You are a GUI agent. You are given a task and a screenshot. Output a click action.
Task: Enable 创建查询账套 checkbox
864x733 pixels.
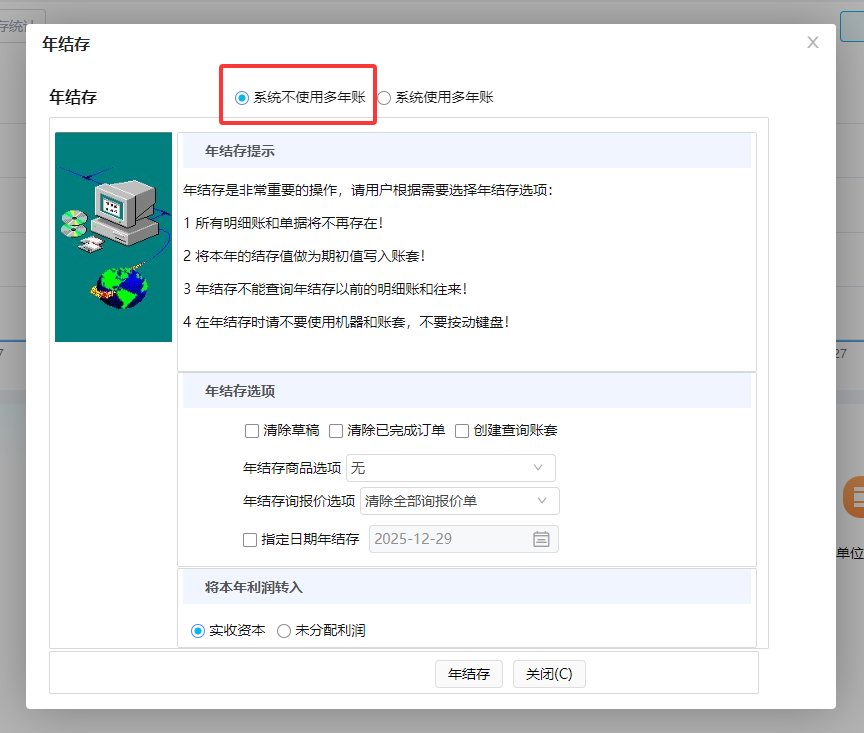coord(461,431)
